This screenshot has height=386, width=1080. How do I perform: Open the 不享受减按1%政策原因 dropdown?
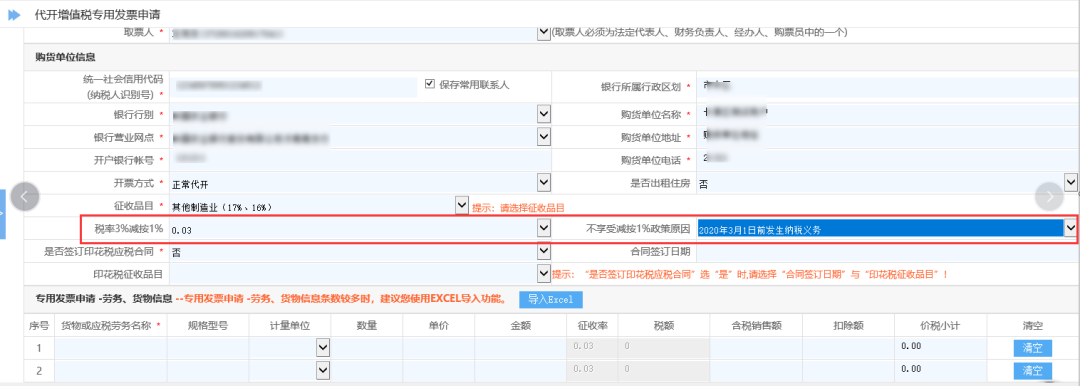(1070, 227)
